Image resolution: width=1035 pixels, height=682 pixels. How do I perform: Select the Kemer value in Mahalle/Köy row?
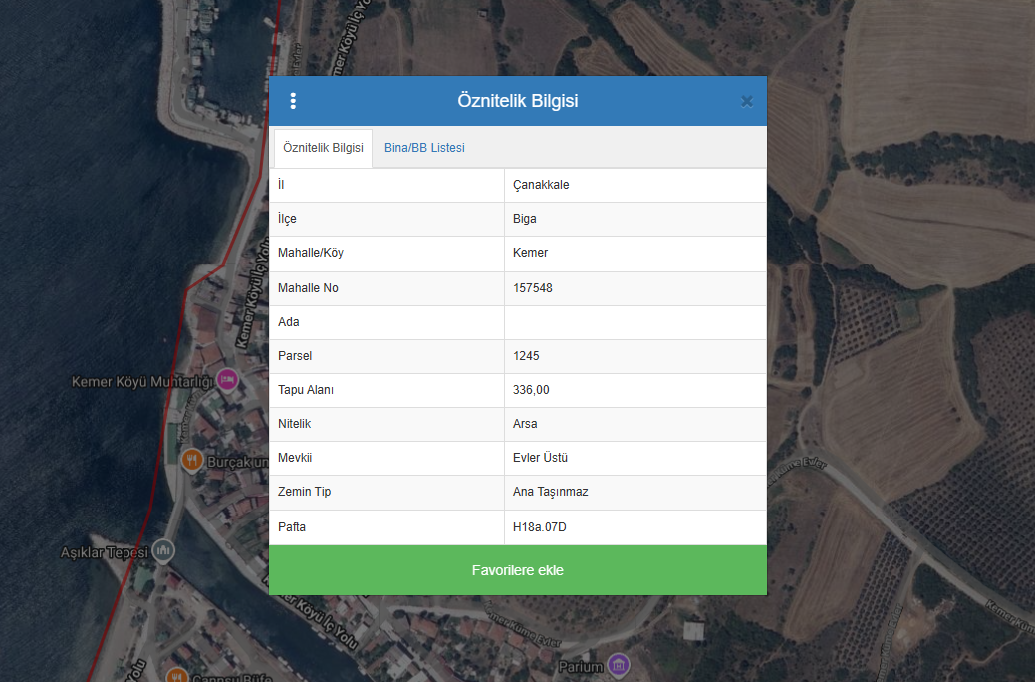pyautogui.click(x=530, y=253)
